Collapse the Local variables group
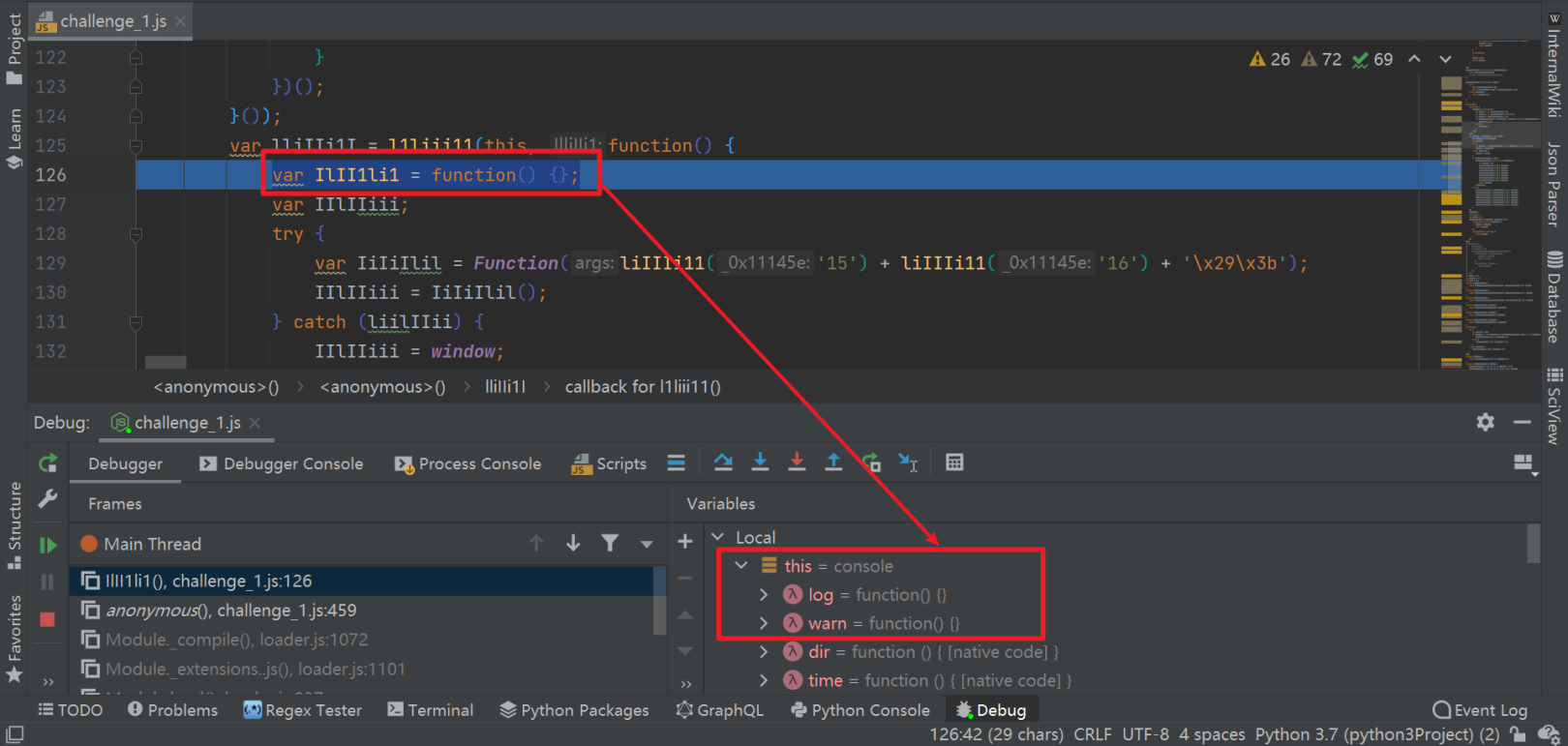The image size is (1568, 746). click(x=718, y=536)
